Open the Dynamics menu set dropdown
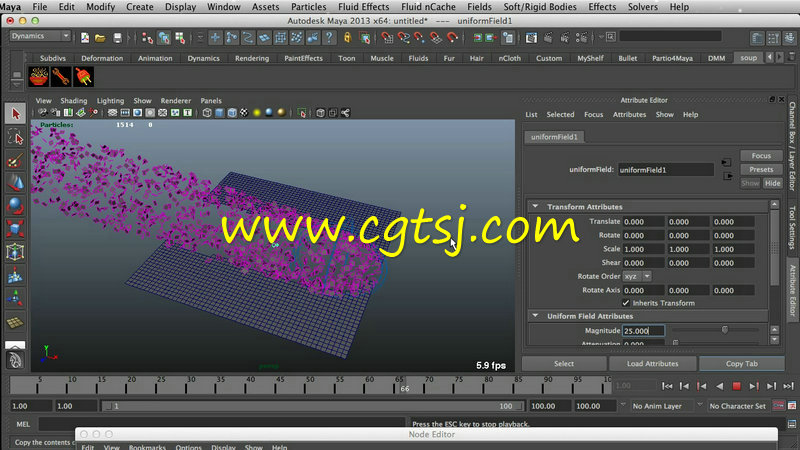Viewport: 800px width, 450px height. (40, 36)
